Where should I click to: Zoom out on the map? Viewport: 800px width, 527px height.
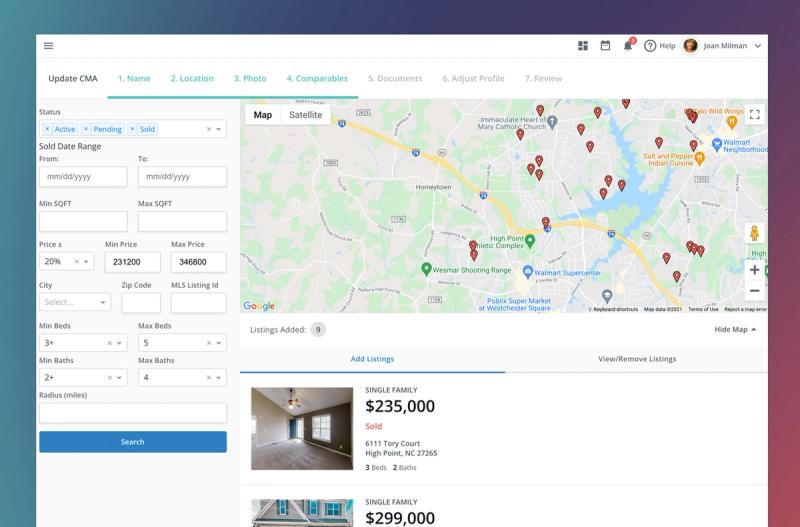pos(755,291)
